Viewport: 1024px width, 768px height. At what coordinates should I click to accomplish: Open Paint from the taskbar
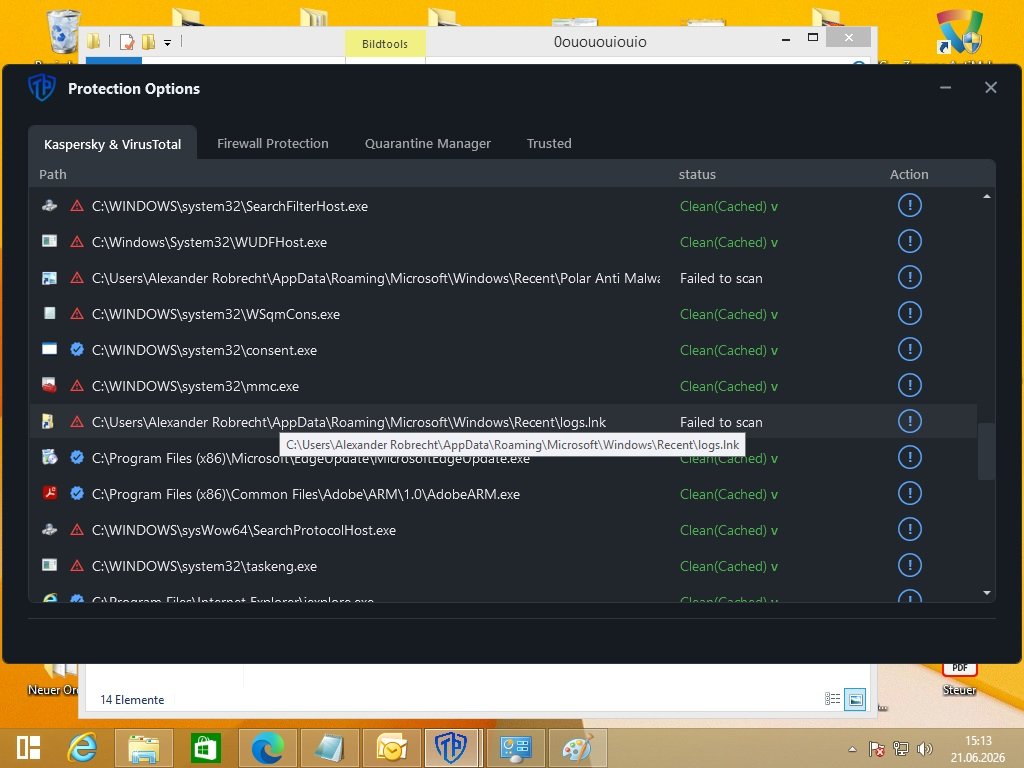pyautogui.click(x=577, y=748)
